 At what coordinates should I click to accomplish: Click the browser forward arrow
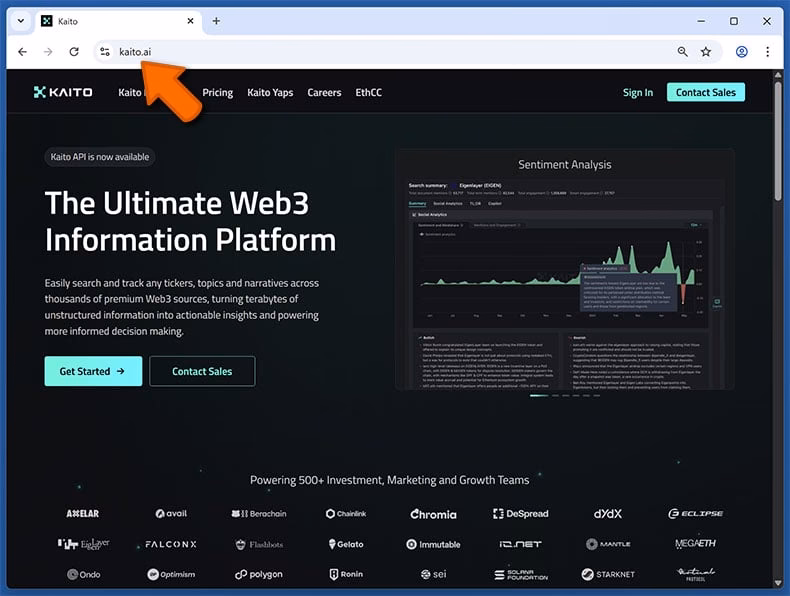coord(48,52)
